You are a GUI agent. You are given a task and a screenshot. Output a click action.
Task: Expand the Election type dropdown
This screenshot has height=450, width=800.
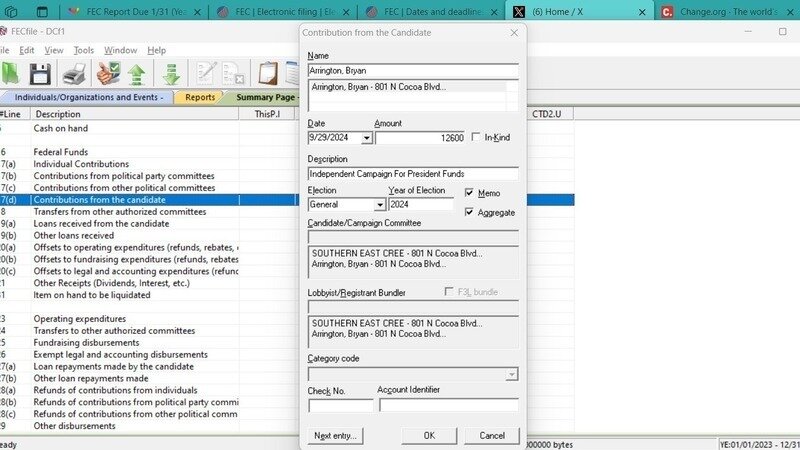coord(380,205)
